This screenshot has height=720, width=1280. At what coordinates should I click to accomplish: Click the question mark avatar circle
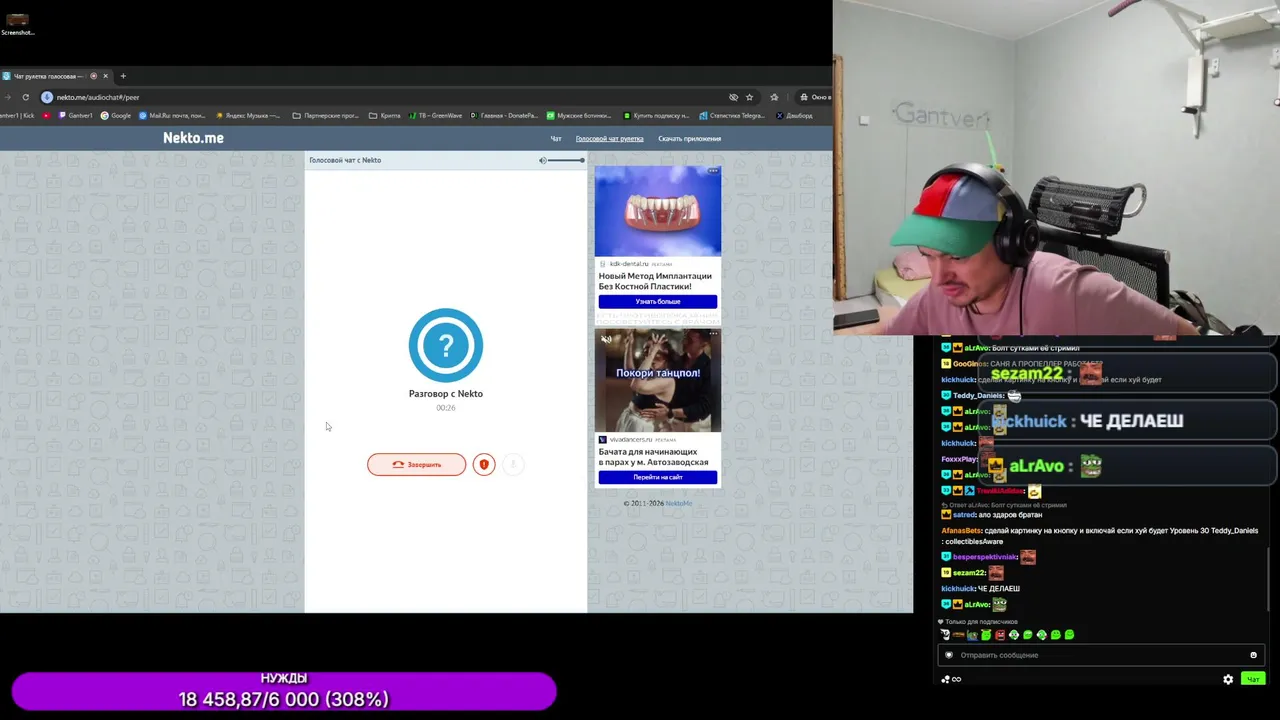(x=445, y=345)
